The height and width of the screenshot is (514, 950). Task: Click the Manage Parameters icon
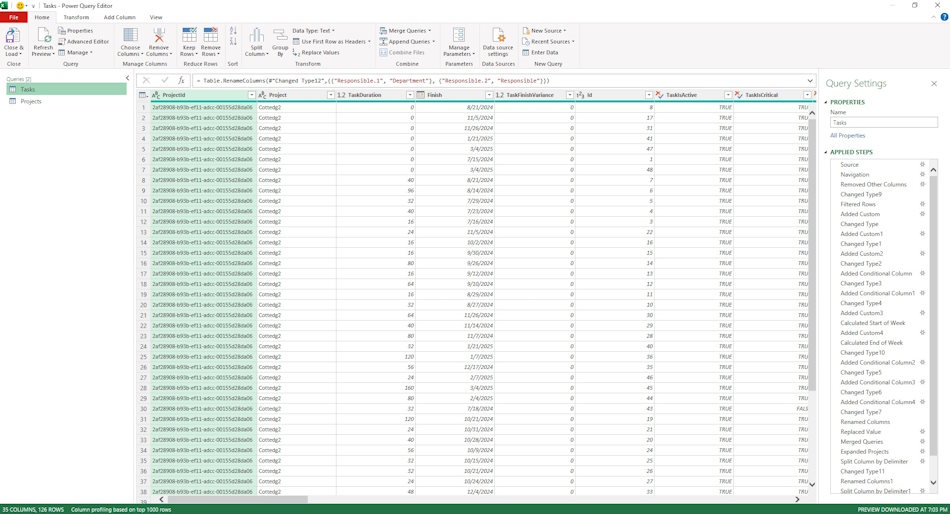[x=459, y=35]
